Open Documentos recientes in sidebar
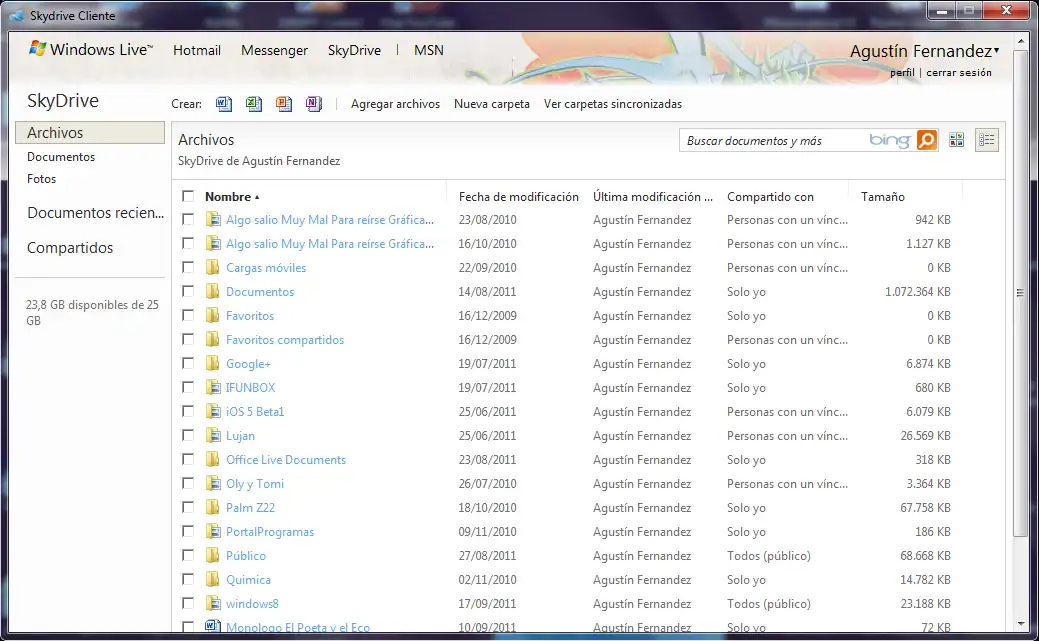The image size is (1039, 641). (x=95, y=213)
